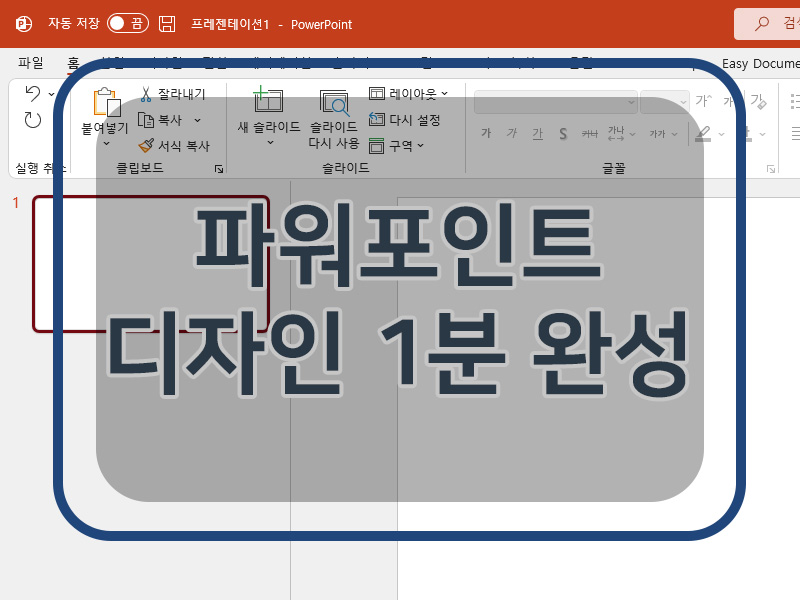Image resolution: width=800 pixels, height=600 pixels.
Task: Expand the 새 슬라이드 dropdown arrow
Action: [270, 143]
